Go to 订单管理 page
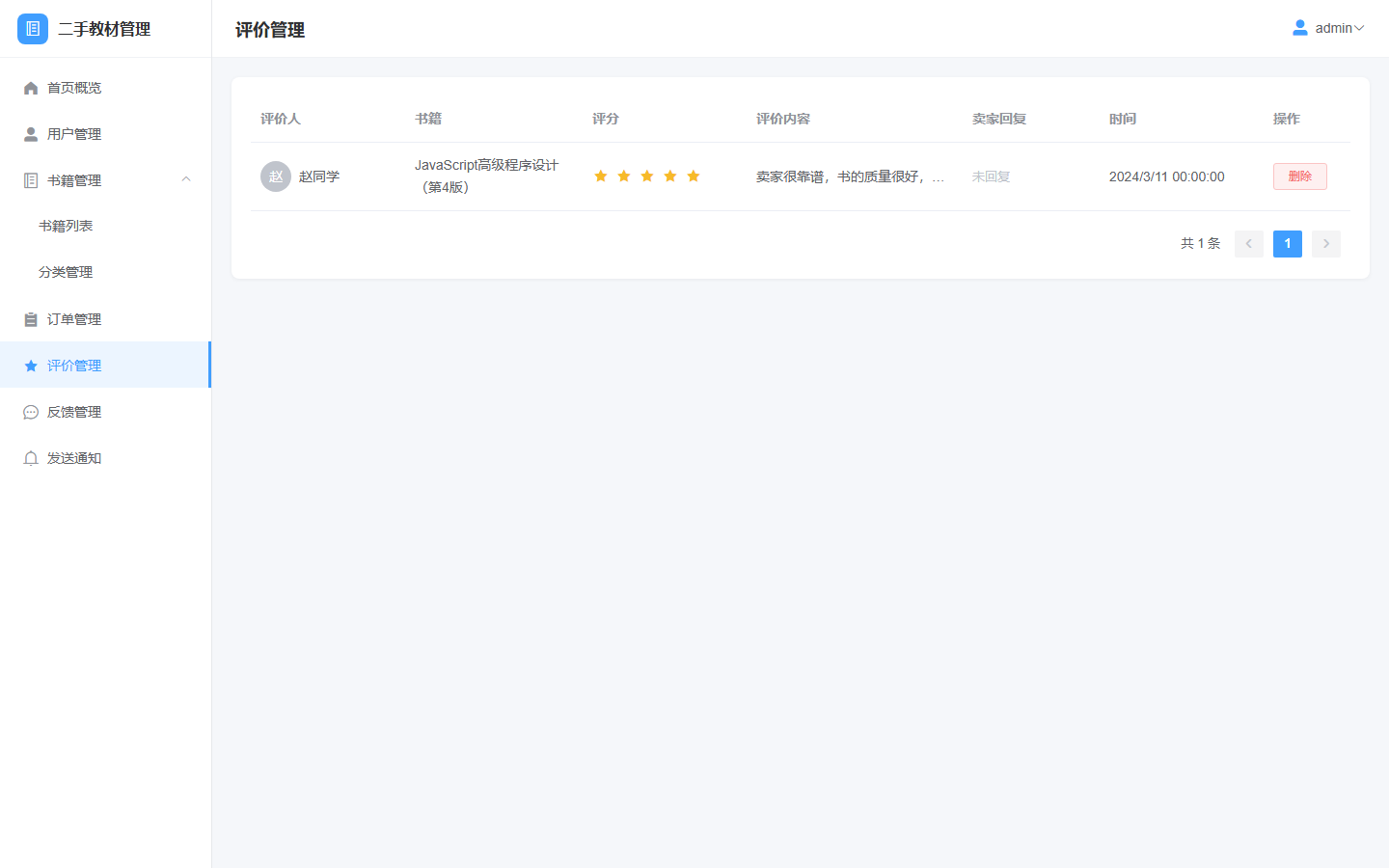The width and height of the screenshot is (1389, 868). click(105, 319)
